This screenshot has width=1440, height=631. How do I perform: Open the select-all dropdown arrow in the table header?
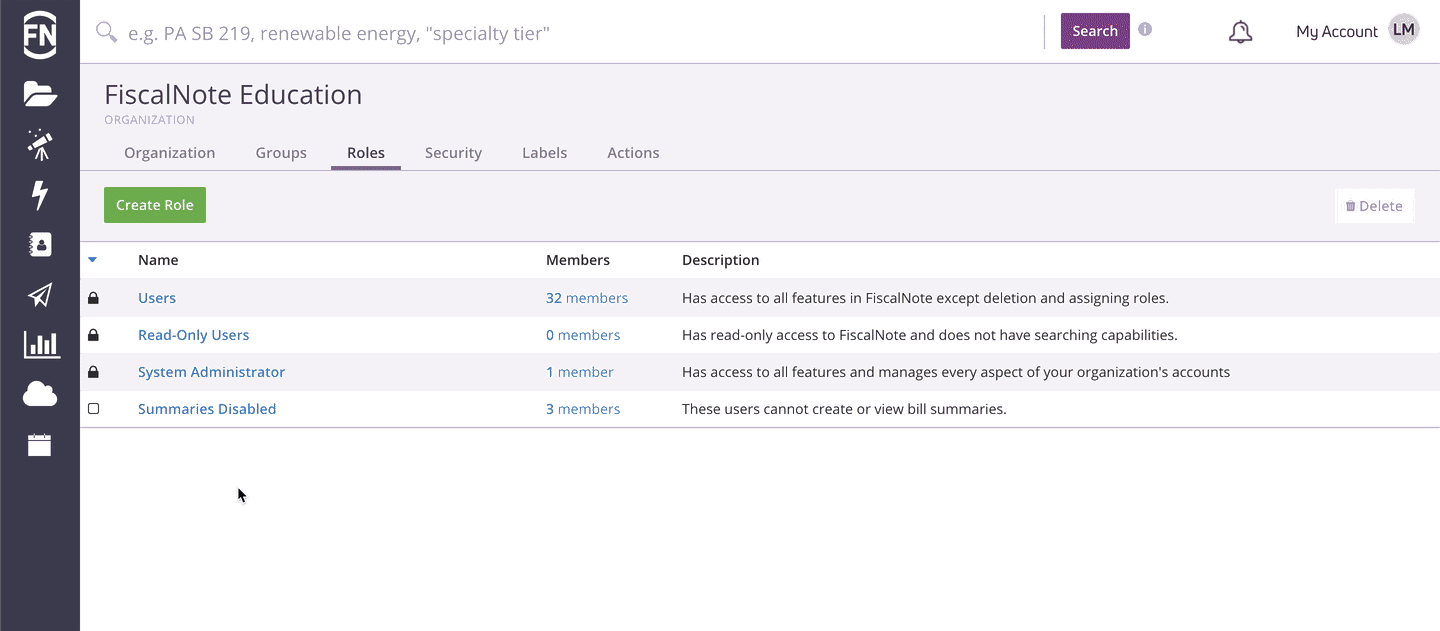[x=92, y=260]
